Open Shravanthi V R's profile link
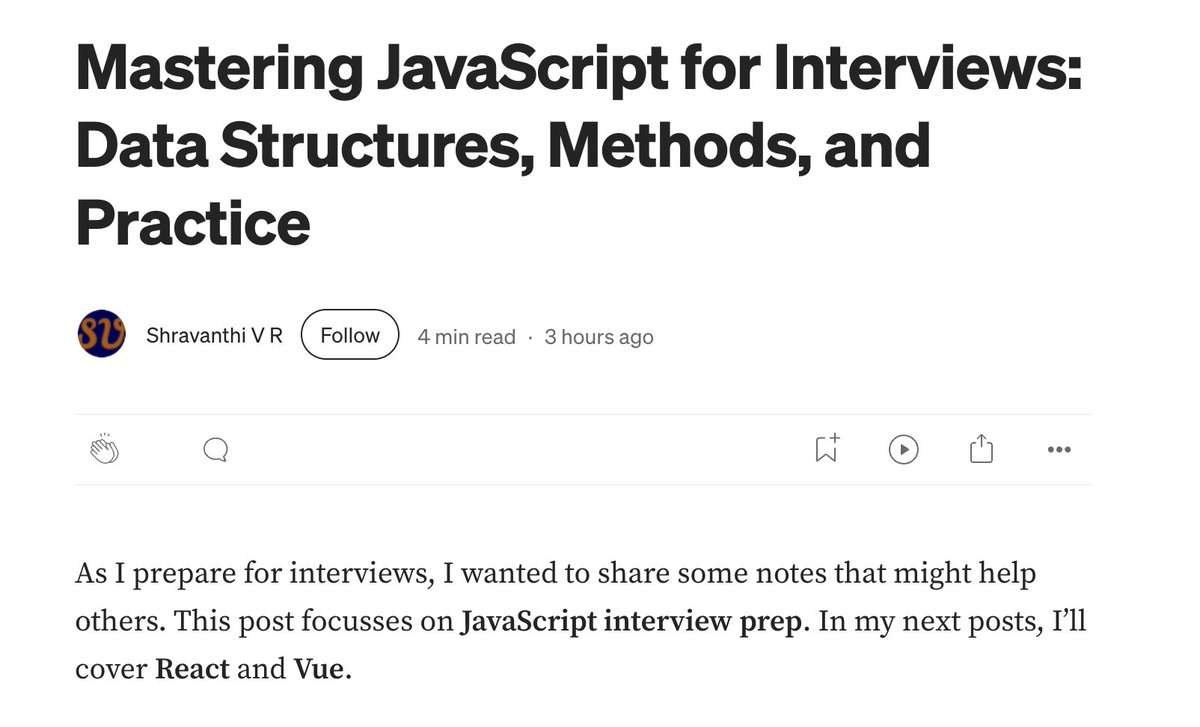 point(214,336)
